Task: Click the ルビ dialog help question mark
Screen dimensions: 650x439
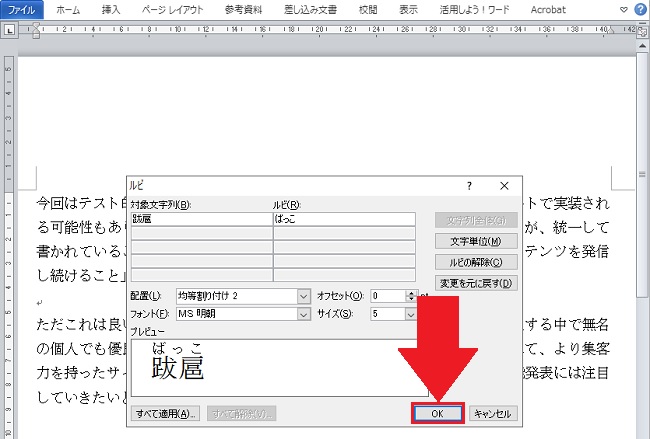Action: point(469,186)
